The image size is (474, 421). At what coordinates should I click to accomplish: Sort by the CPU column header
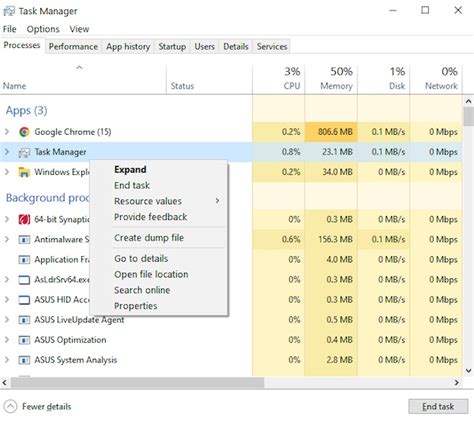[x=278, y=79]
